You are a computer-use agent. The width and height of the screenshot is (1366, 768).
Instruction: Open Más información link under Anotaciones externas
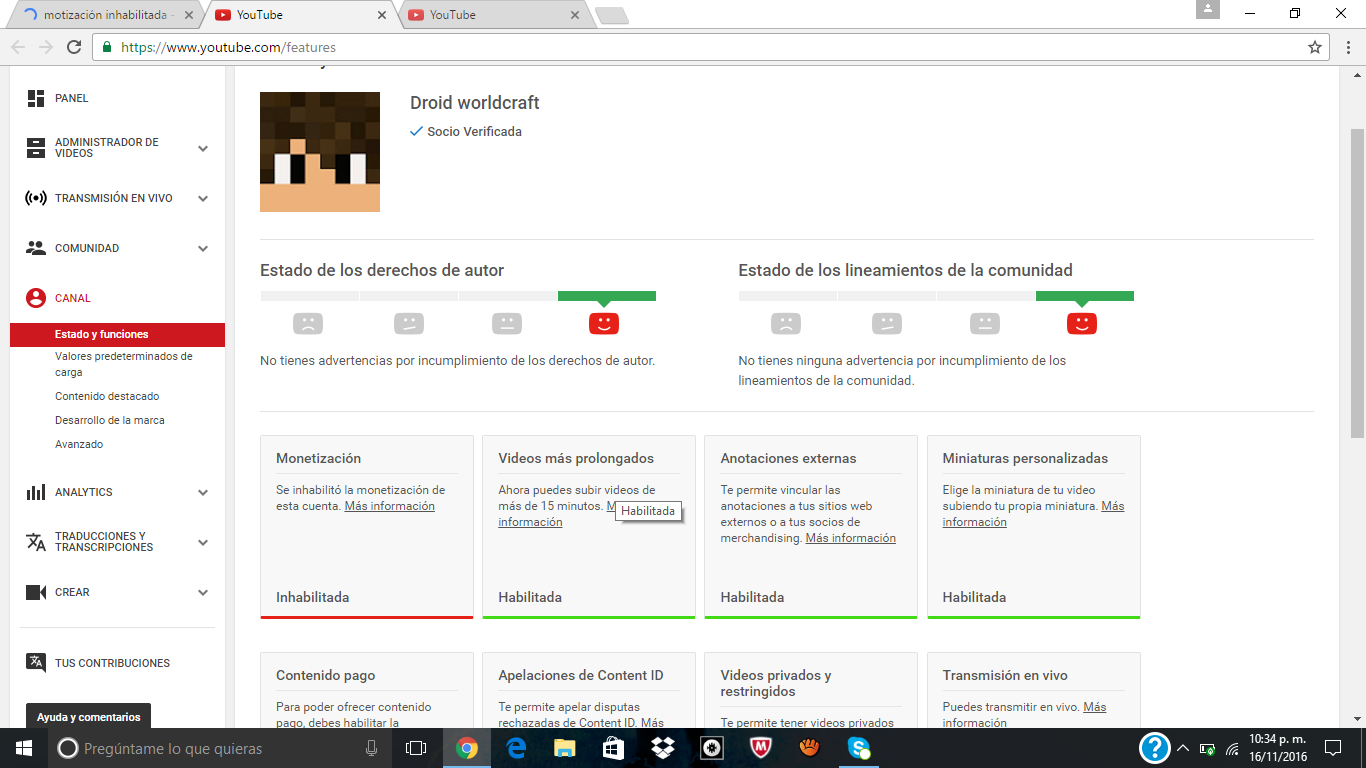click(851, 538)
